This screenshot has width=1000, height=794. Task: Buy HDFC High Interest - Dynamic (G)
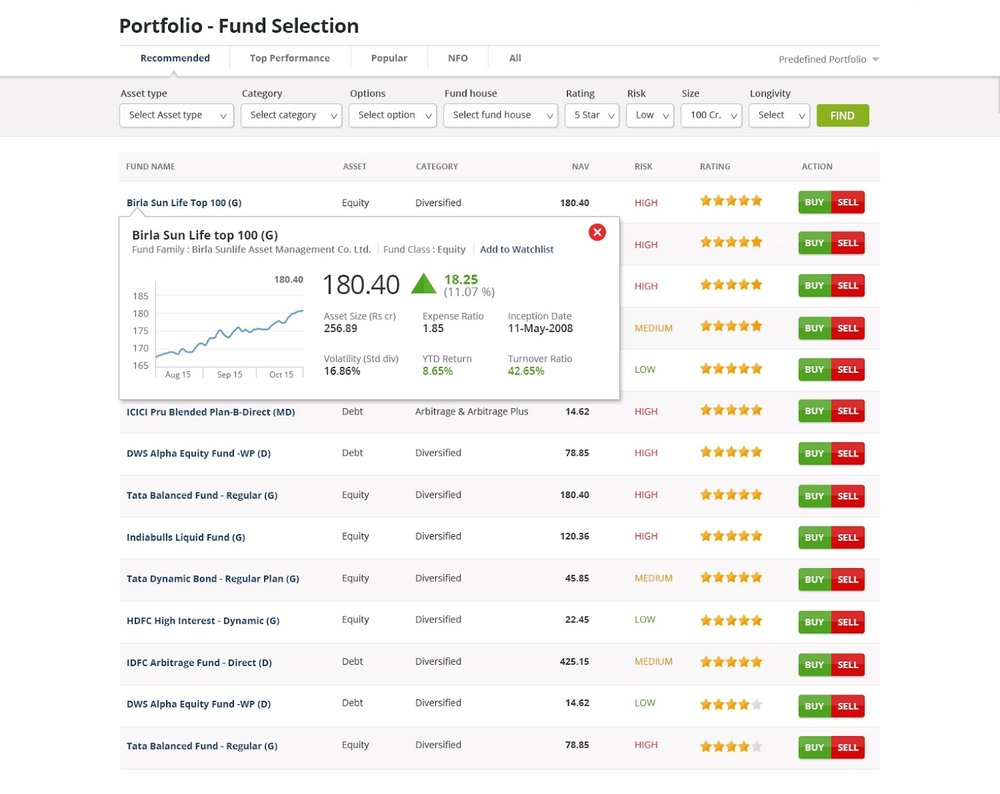[x=814, y=622]
